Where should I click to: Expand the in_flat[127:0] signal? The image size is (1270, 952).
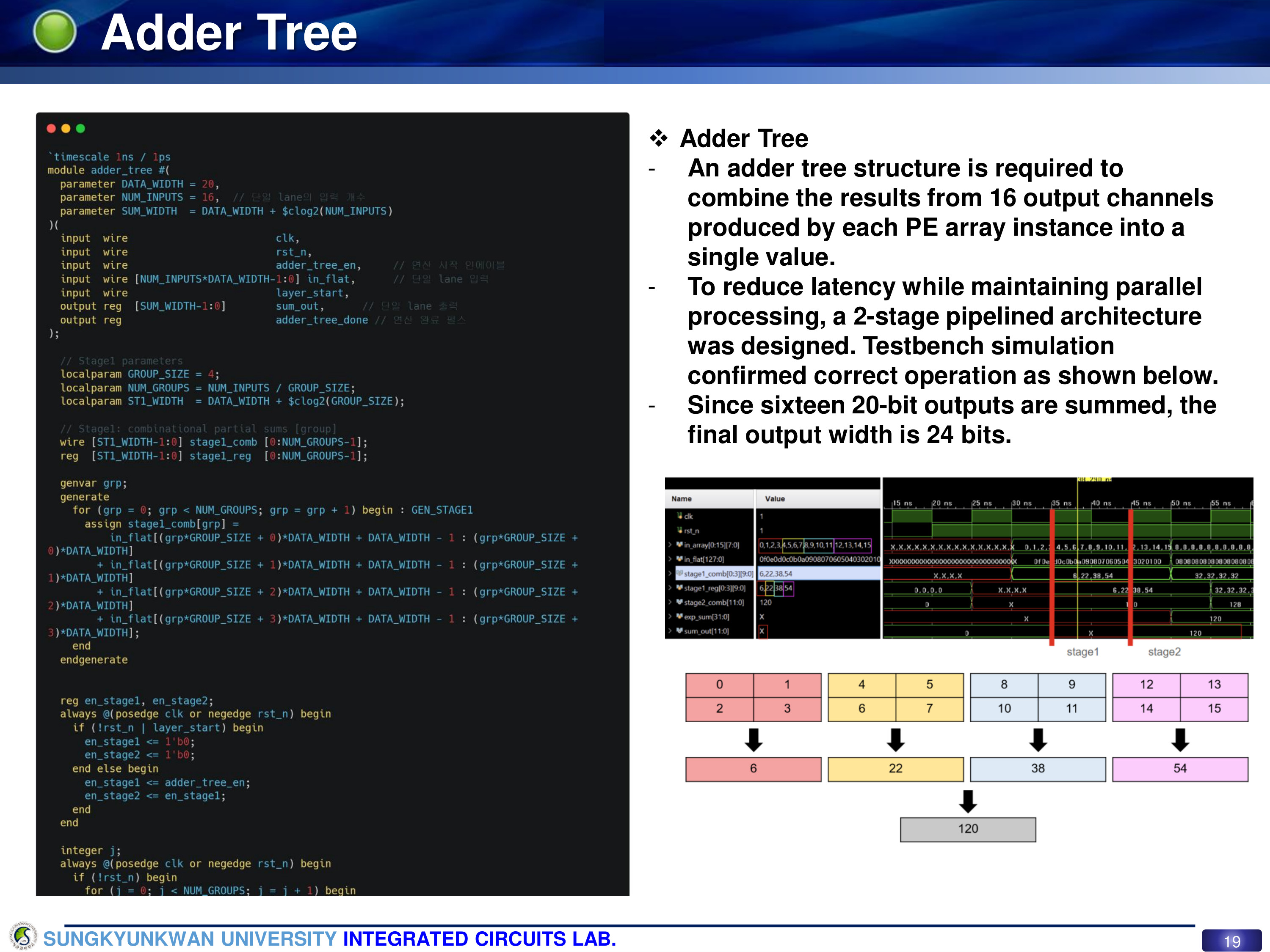coord(669,559)
